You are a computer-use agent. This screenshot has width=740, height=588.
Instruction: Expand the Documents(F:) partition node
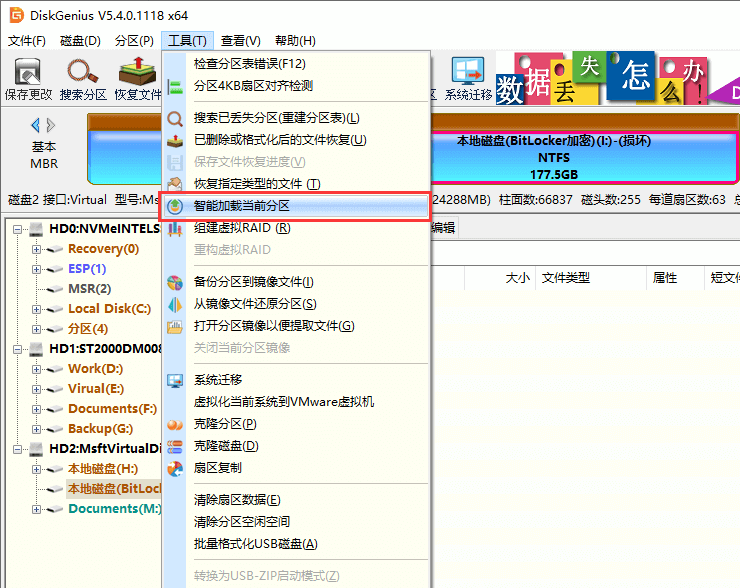point(36,409)
